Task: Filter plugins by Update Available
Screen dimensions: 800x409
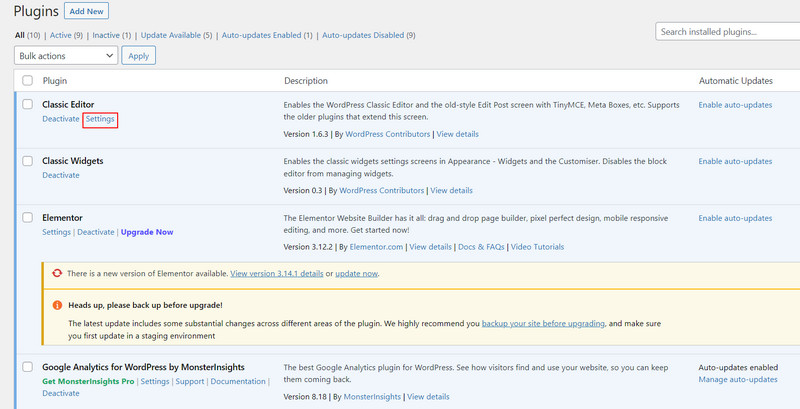Action: pos(174,35)
